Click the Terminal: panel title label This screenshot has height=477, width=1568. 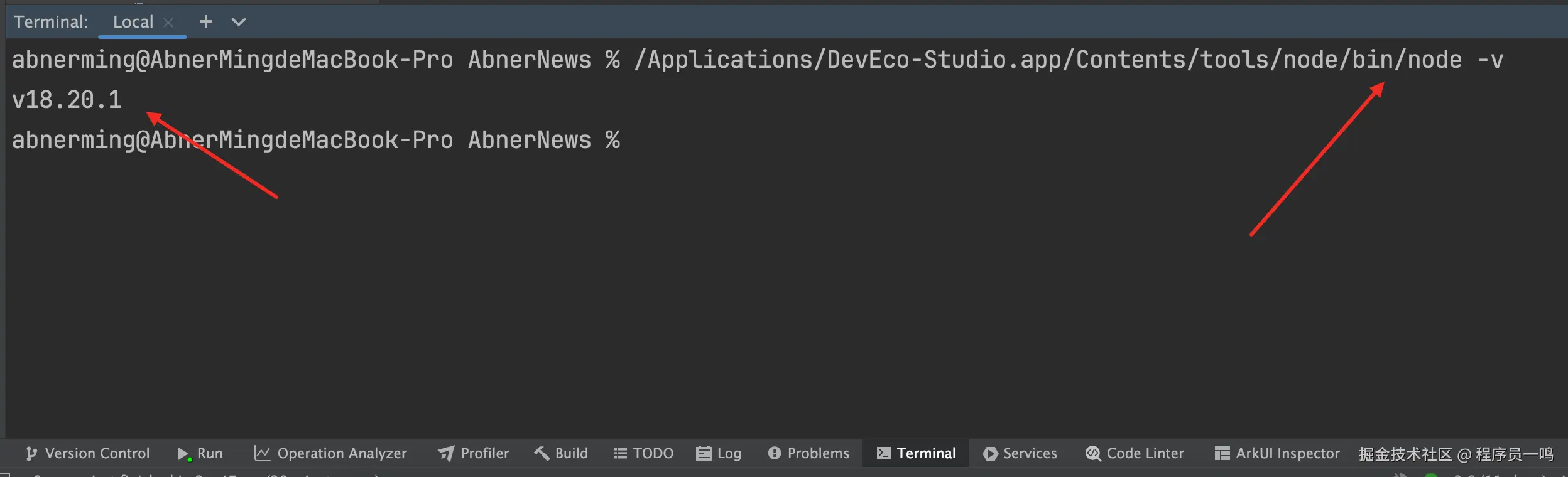(x=51, y=22)
